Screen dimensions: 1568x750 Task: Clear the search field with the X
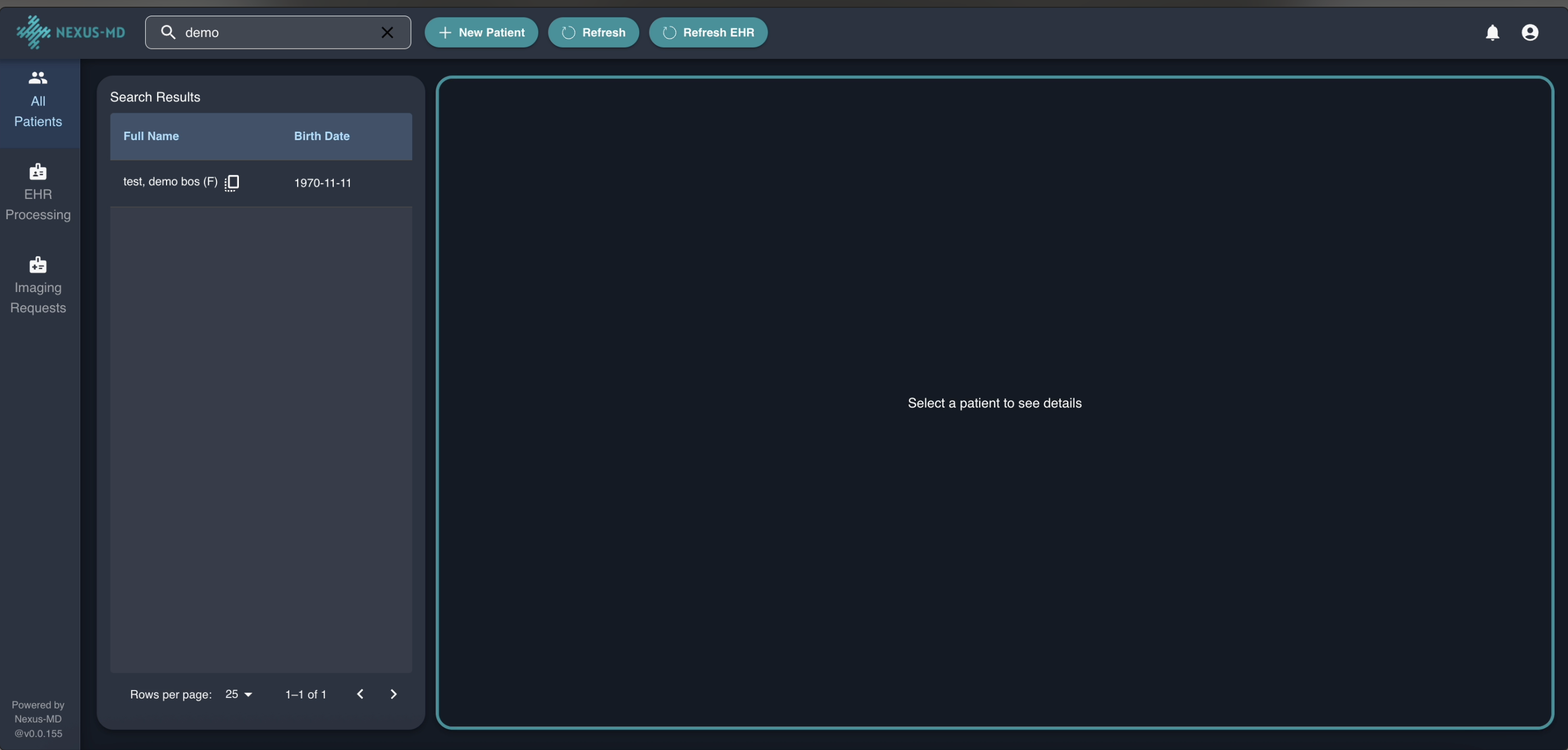tap(387, 33)
